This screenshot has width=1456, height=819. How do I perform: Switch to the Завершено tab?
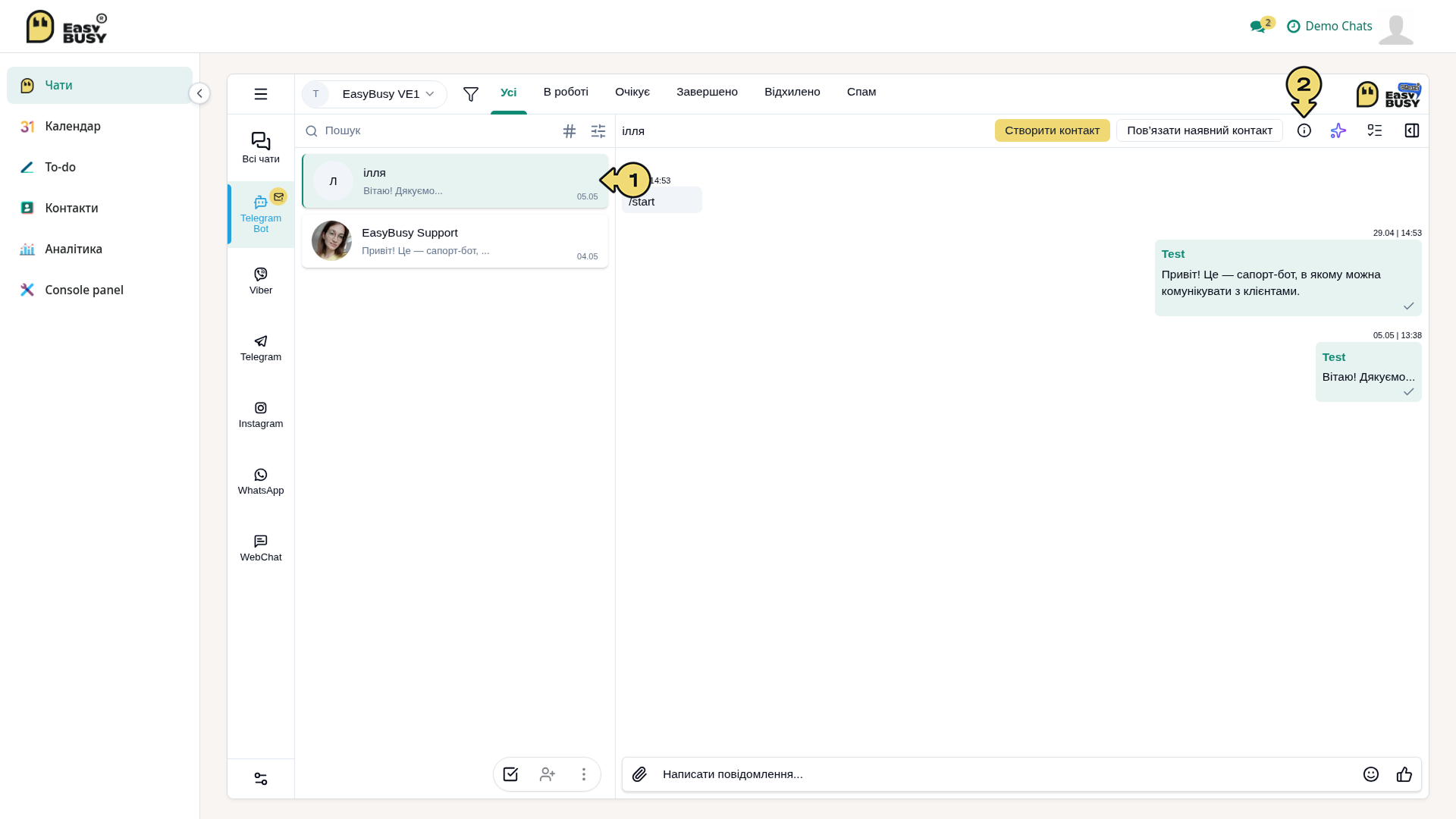(707, 93)
